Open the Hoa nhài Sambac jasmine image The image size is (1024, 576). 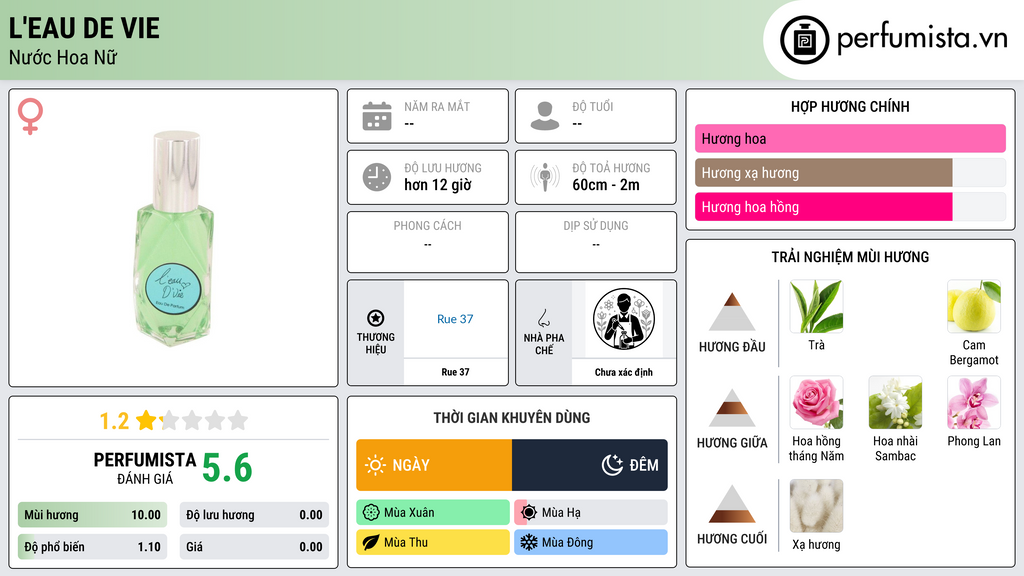tap(895, 402)
